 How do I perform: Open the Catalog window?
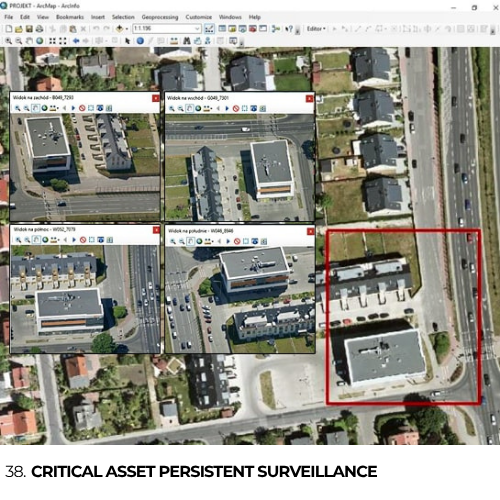[x=232, y=29]
